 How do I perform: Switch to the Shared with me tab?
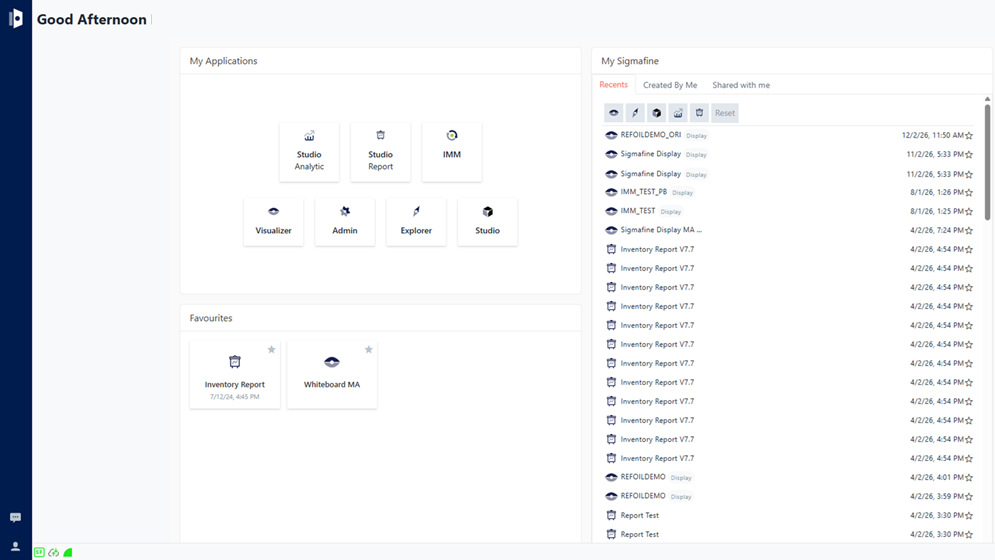tap(741, 85)
